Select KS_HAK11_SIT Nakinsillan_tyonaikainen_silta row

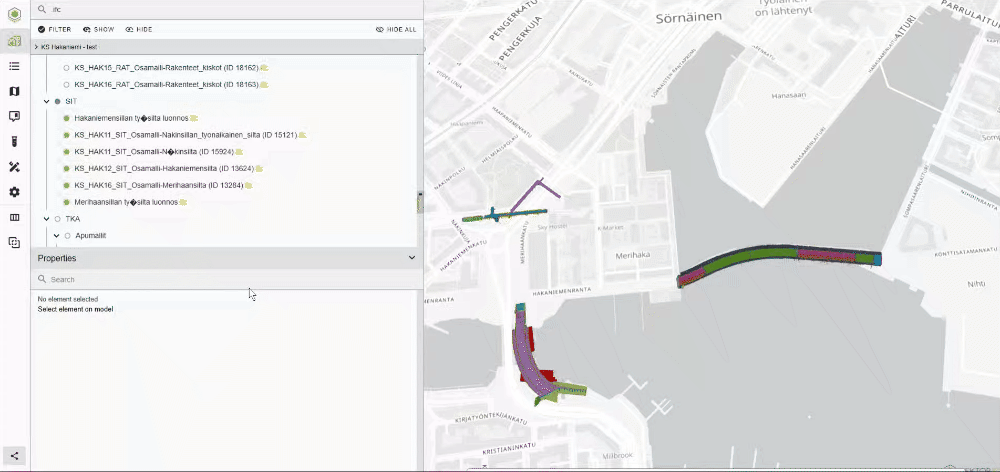coord(186,135)
